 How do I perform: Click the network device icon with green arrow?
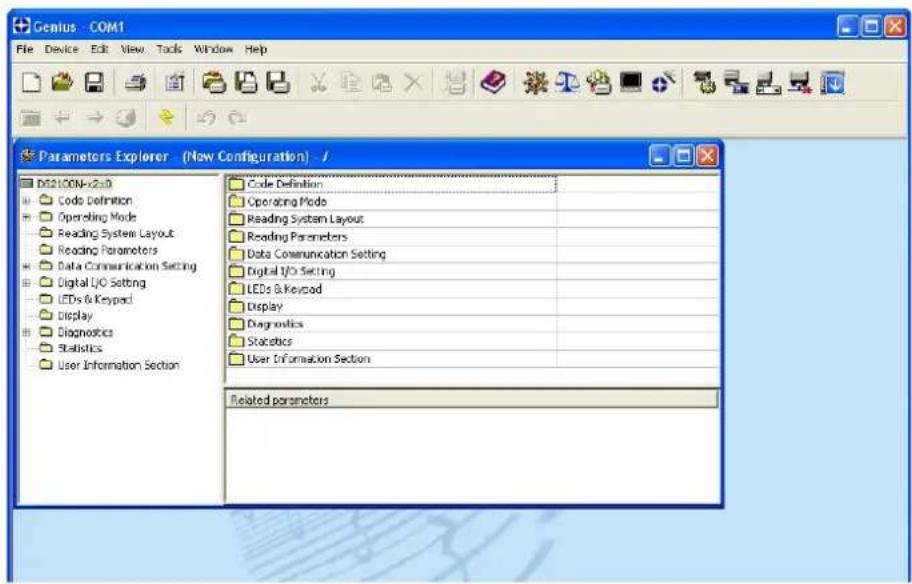(x=707, y=83)
